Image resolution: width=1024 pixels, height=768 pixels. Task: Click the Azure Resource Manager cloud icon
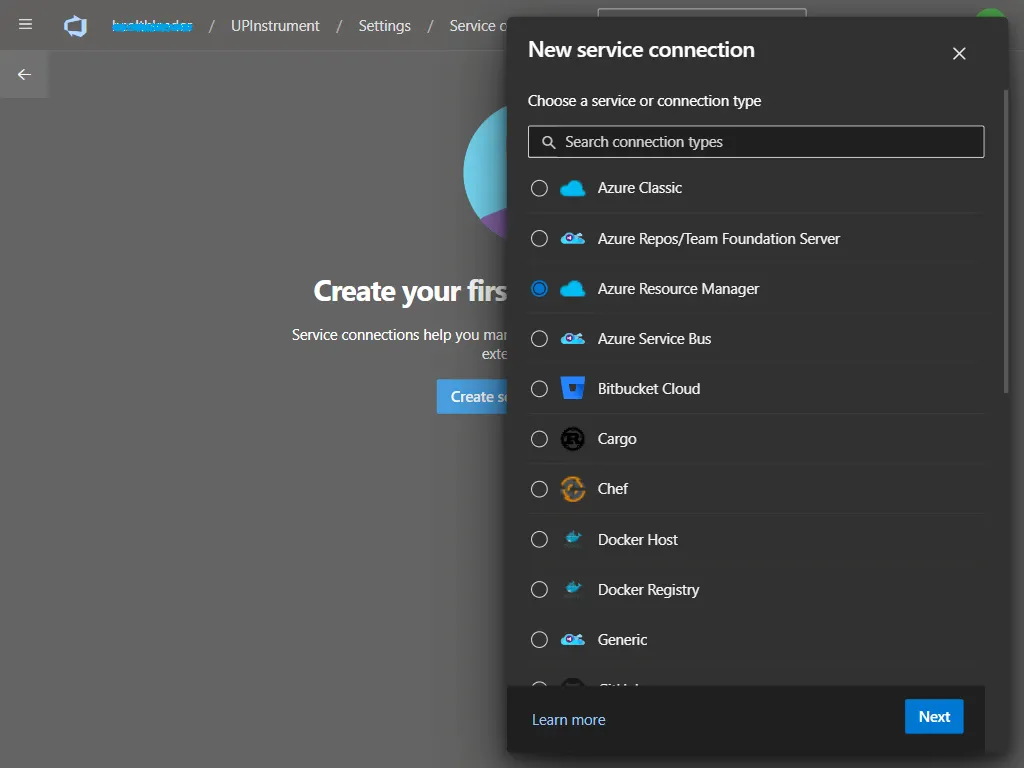573,289
